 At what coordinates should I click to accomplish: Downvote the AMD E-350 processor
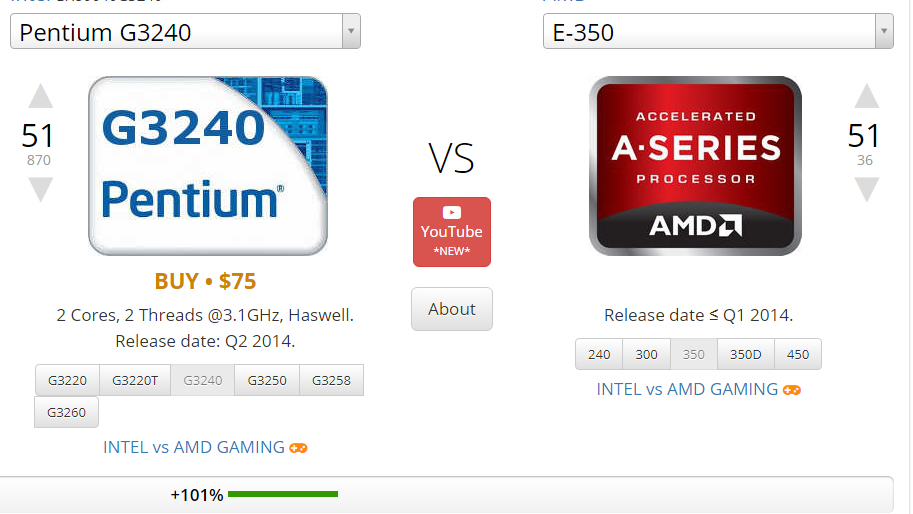pyautogui.click(x=866, y=190)
